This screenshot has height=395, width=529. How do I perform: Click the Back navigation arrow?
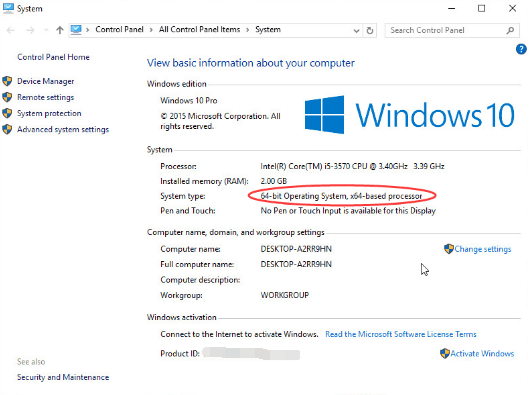11,30
